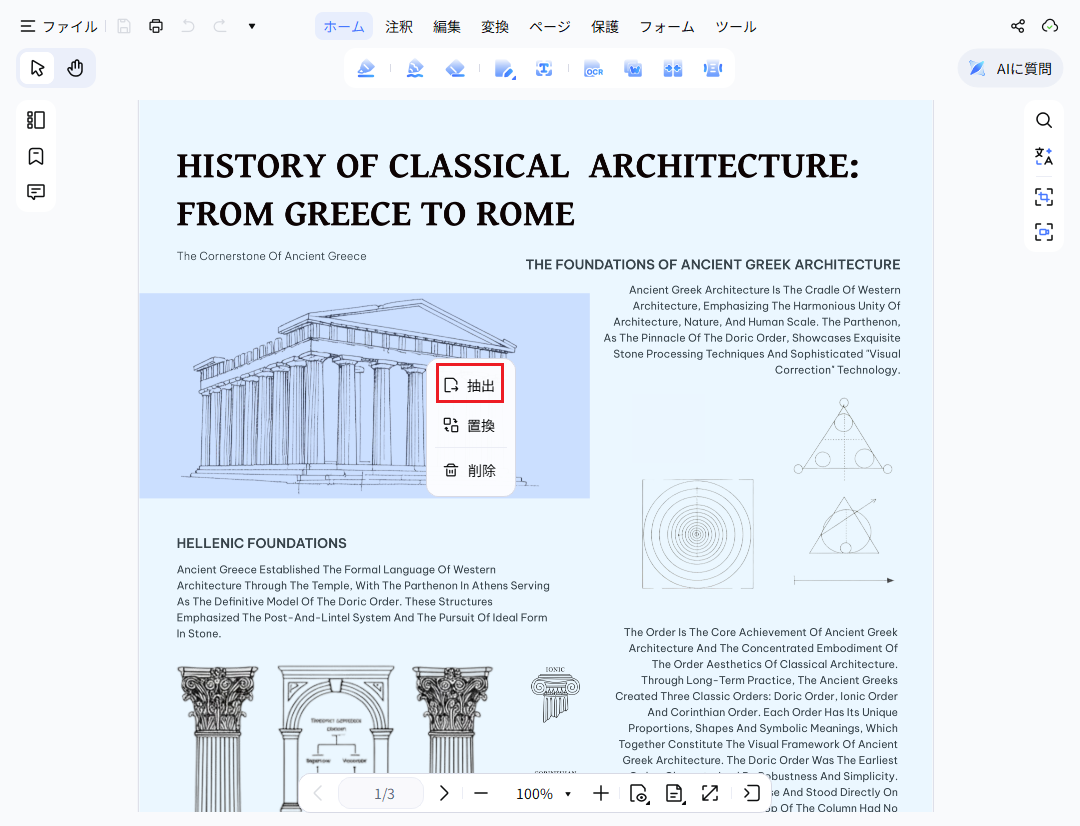1080x826 pixels.
Task: Click the screenshot capture icon
Action: pos(1044,197)
